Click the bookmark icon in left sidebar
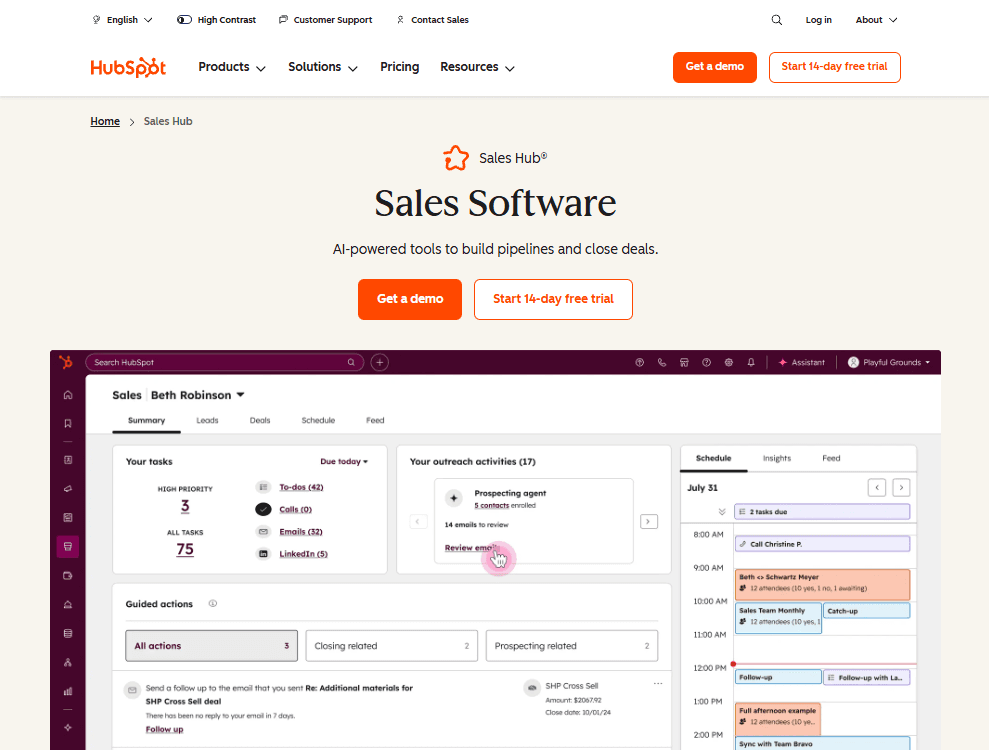The width and height of the screenshot is (989, 750). [x=67, y=423]
